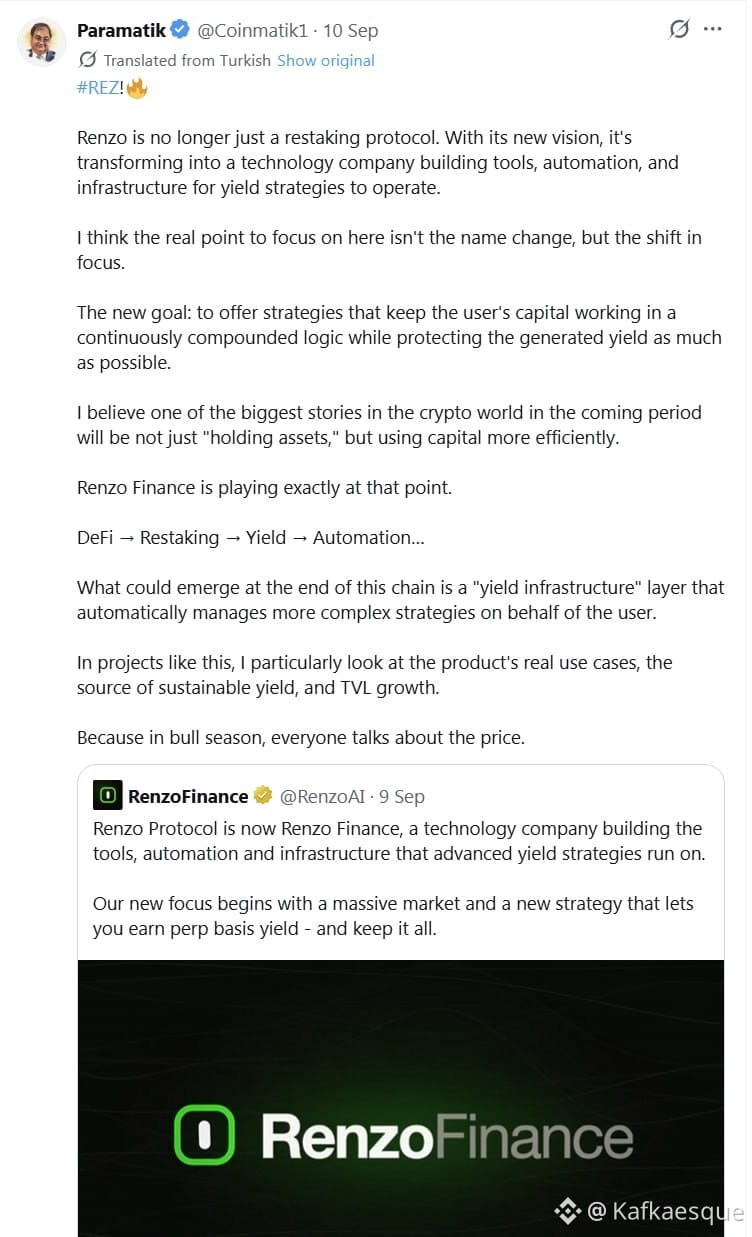This screenshot has width=752, height=1237.
Task: Click the RenzoFinance name in quoted post
Action: point(188,796)
